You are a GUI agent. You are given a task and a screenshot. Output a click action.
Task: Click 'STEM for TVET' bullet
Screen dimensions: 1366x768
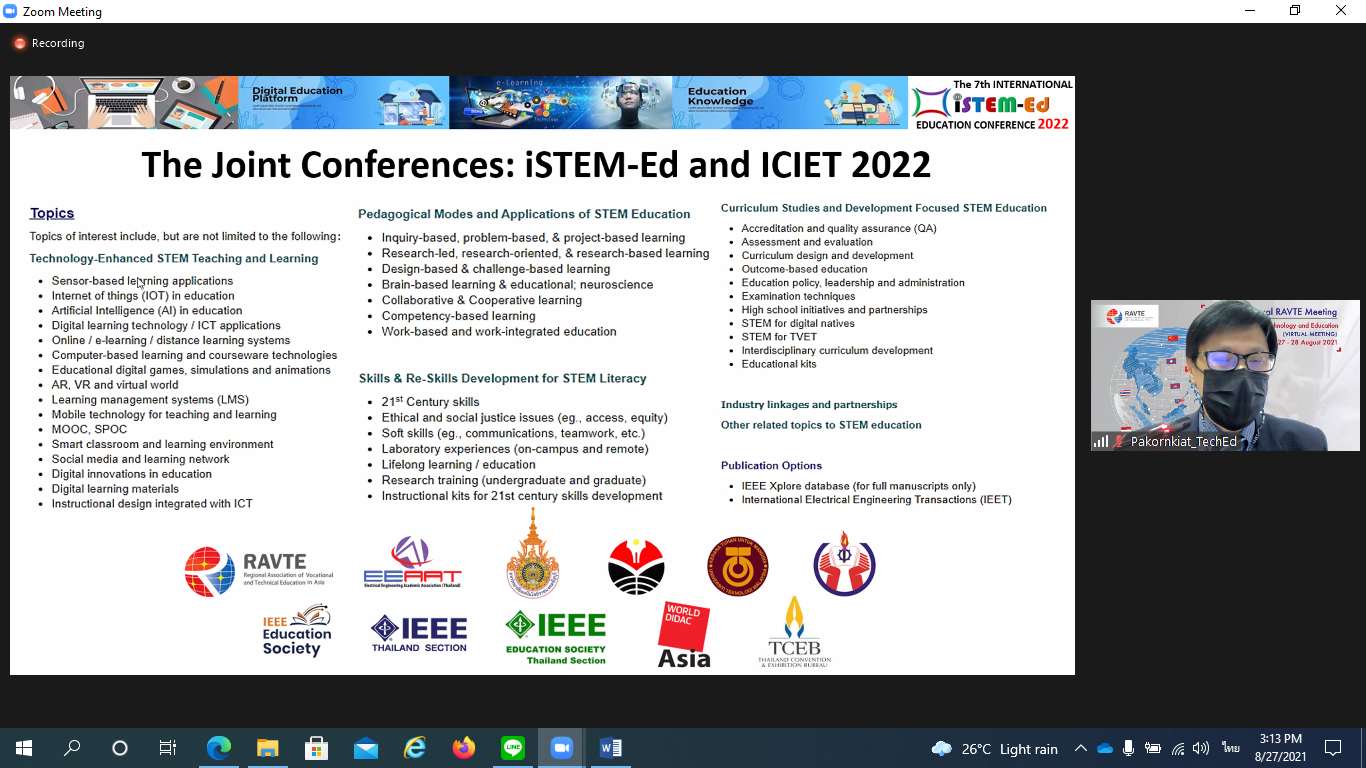tap(779, 337)
